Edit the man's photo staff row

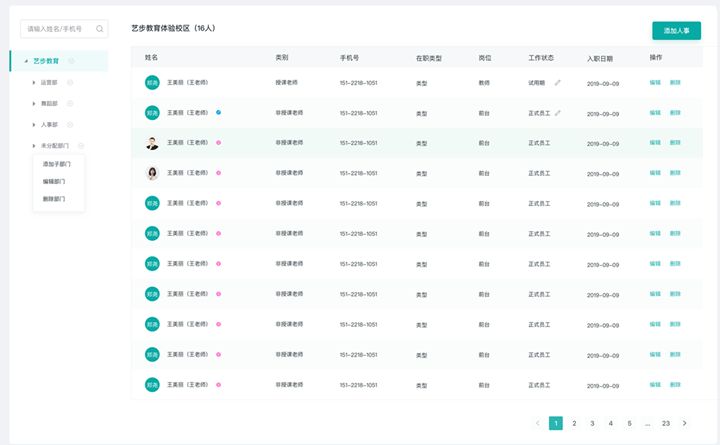click(655, 142)
